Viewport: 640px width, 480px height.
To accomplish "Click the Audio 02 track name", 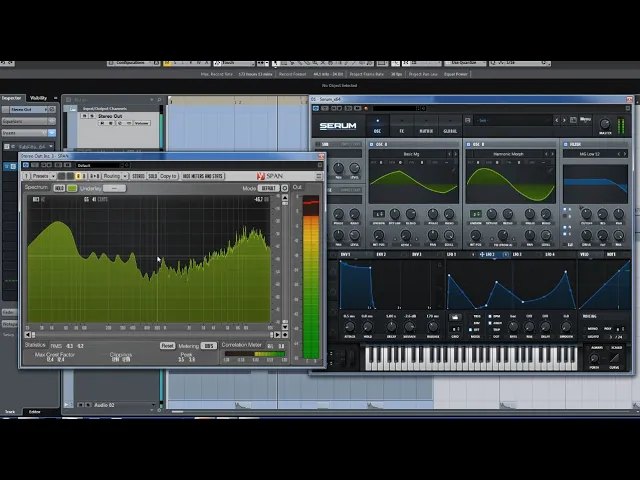I will 104,405.
